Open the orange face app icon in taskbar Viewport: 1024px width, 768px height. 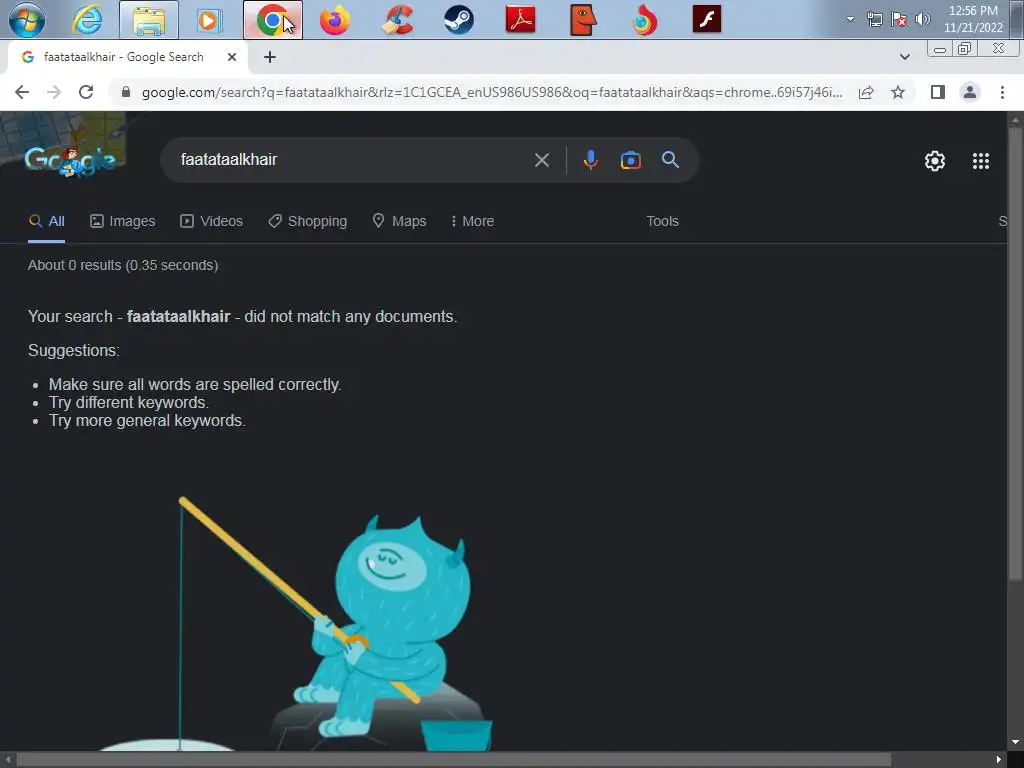coord(583,20)
